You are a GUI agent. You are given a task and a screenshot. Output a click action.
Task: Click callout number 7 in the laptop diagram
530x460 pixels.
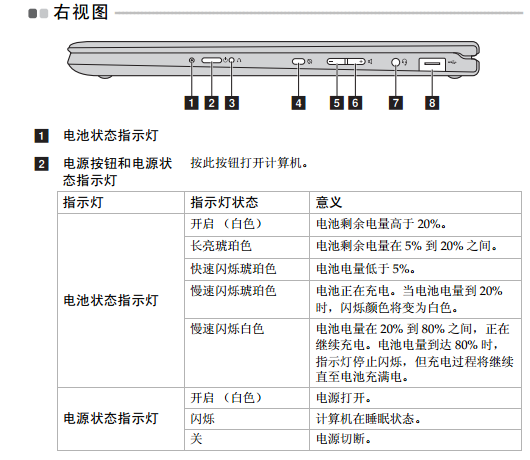(396, 103)
